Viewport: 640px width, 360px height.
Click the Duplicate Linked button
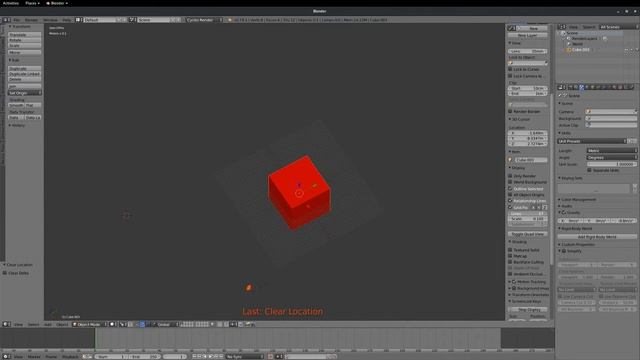(24, 74)
